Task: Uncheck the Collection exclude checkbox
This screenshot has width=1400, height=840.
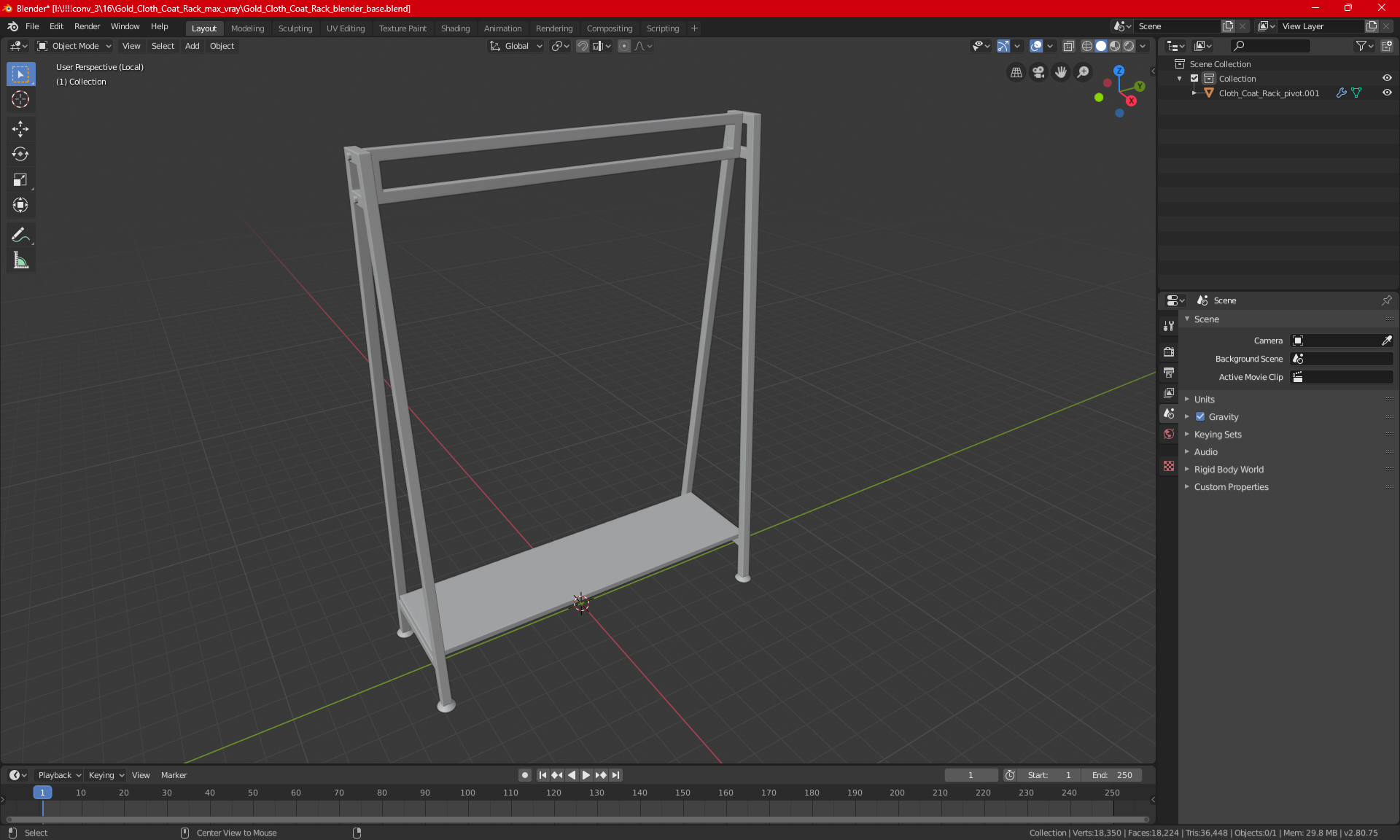Action: click(1194, 79)
